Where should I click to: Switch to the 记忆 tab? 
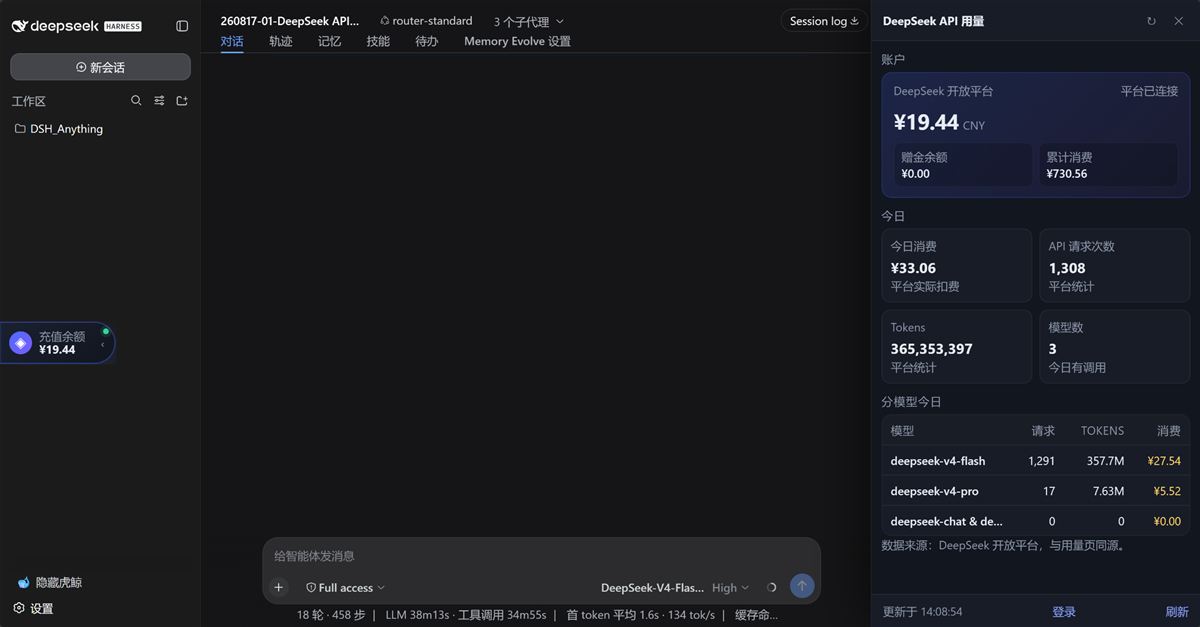point(329,41)
